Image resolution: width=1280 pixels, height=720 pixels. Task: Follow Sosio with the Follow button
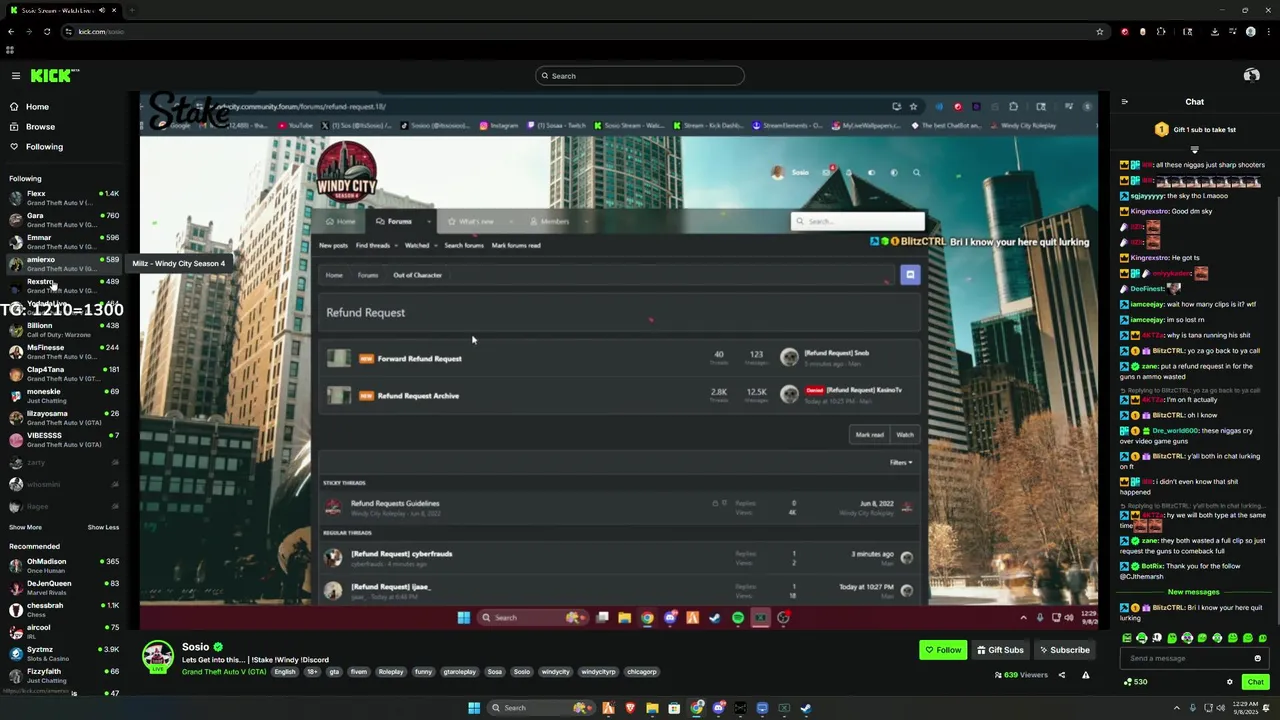coord(943,650)
